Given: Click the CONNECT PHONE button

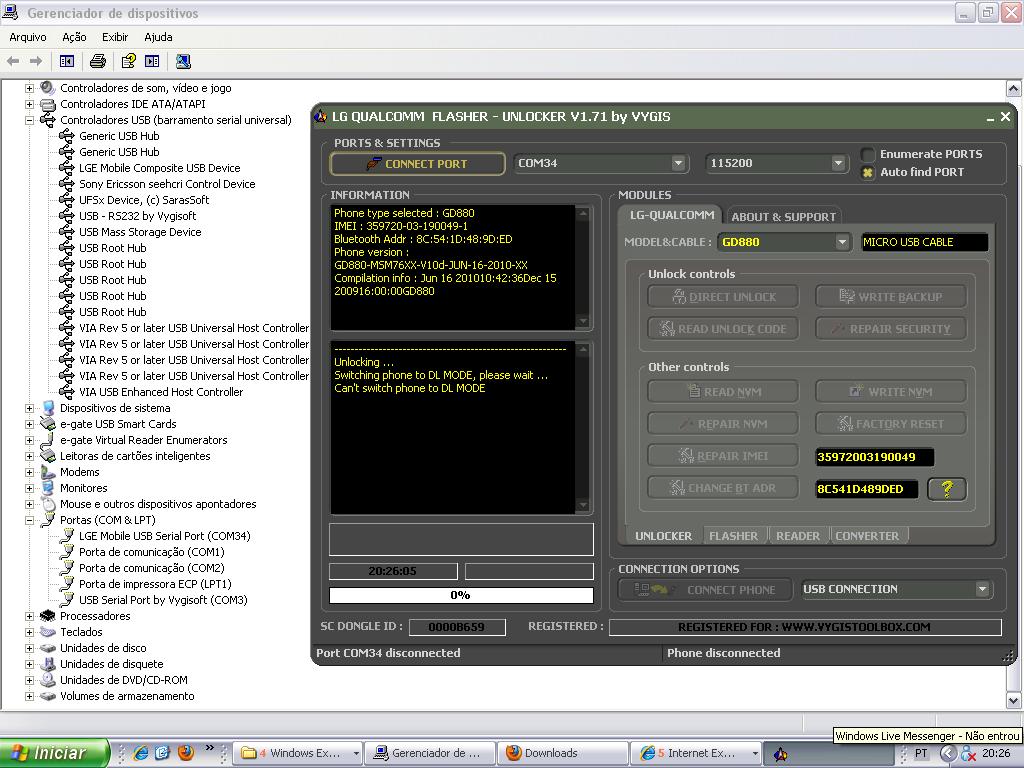Looking at the screenshot, I should click(705, 590).
